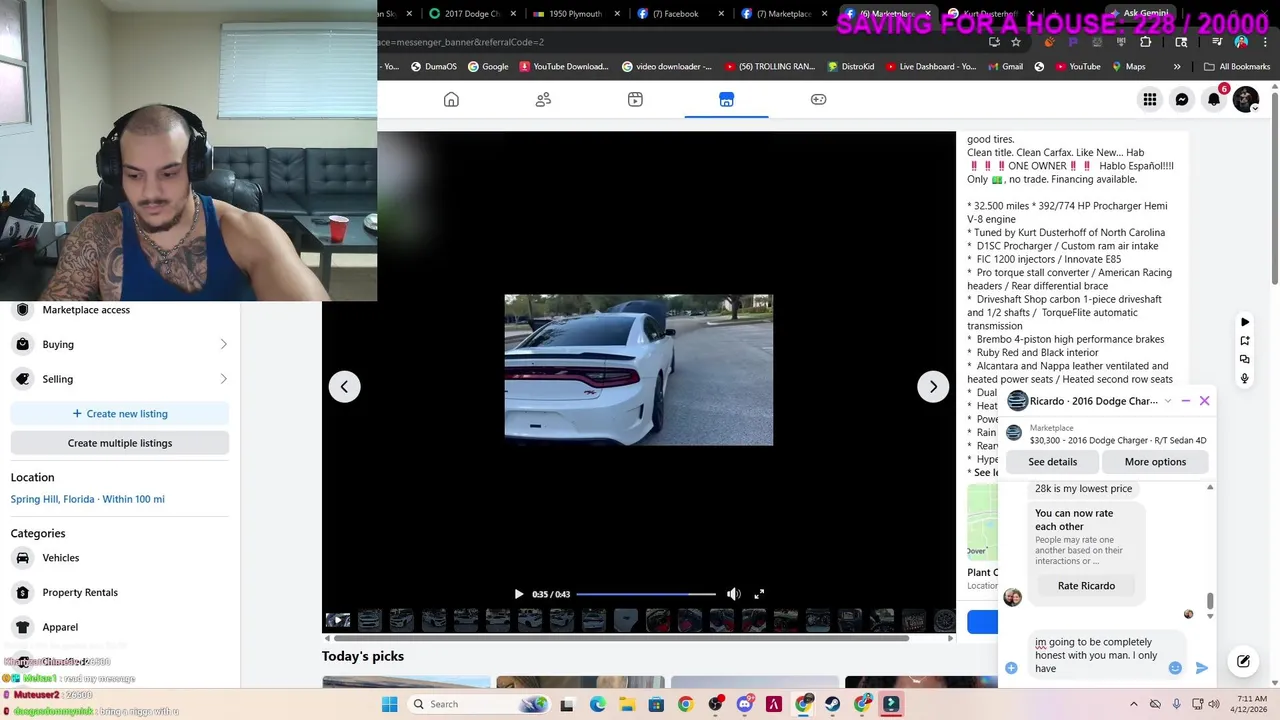Viewport: 1280px width, 720px height.
Task: Open Steam from the taskbar
Action: coord(832,704)
